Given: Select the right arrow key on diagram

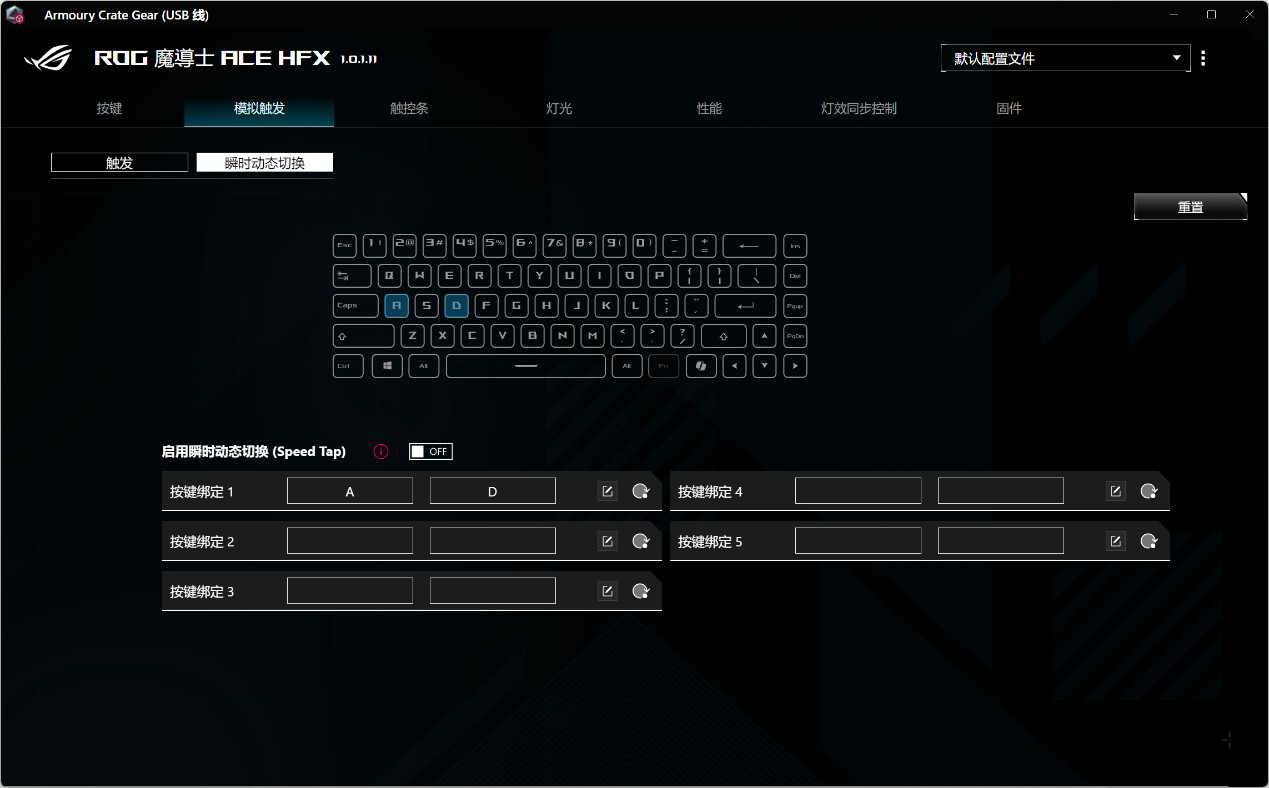Looking at the screenshot, I should (795, 366).
